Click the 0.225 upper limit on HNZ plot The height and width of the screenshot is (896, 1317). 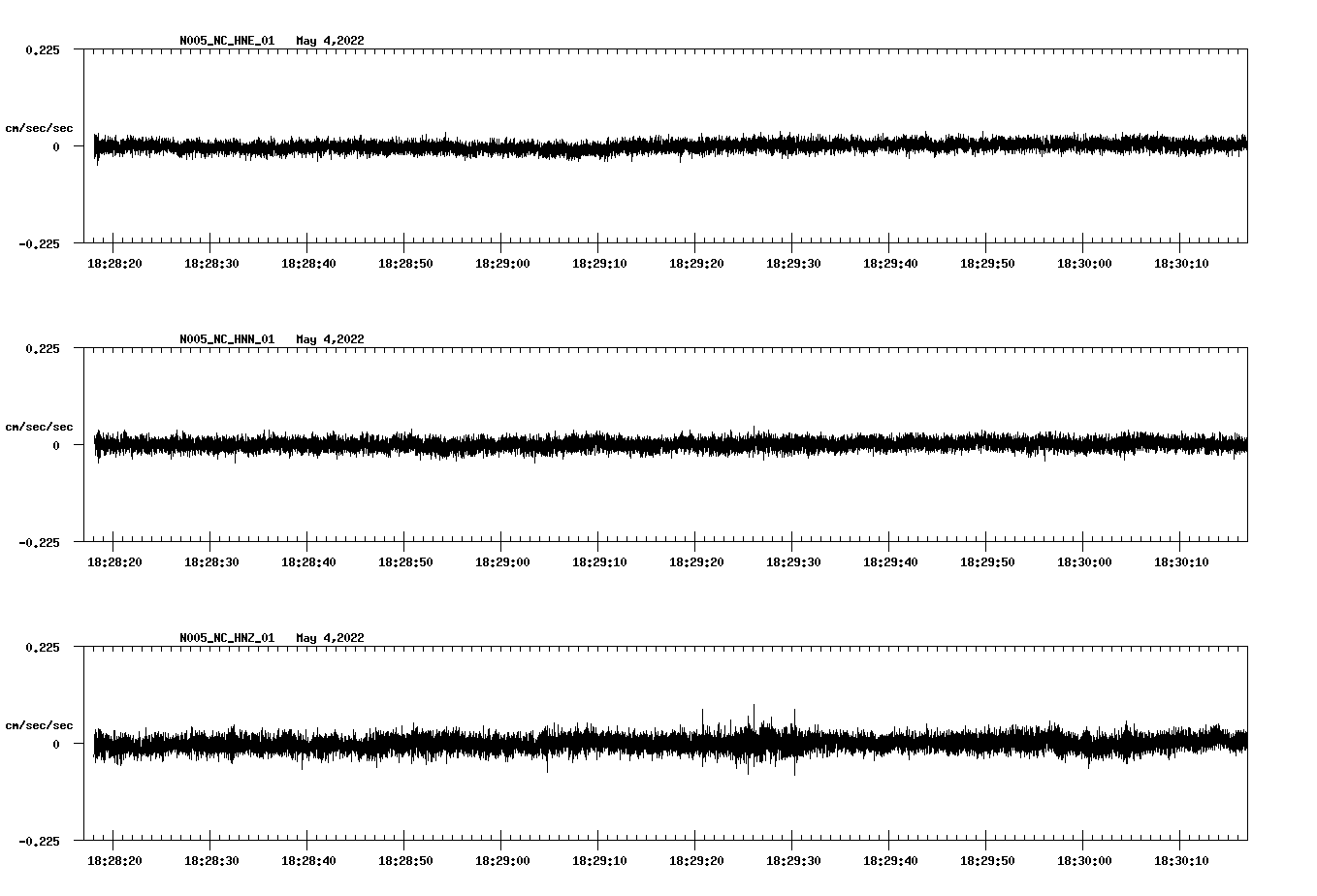point(42,648)
